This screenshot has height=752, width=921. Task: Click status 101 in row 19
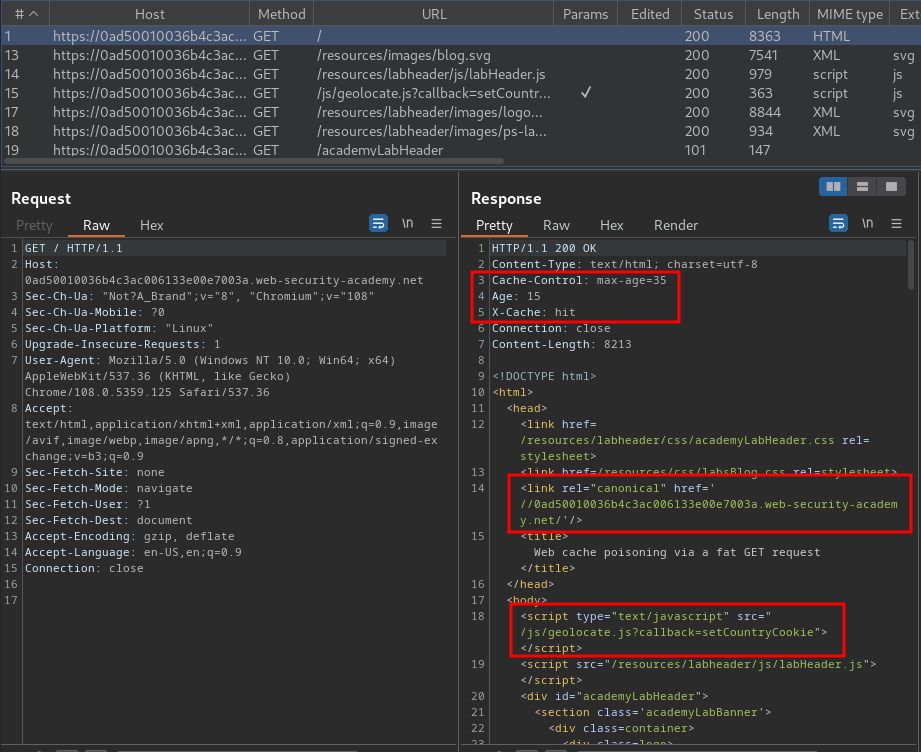[695, 150]
